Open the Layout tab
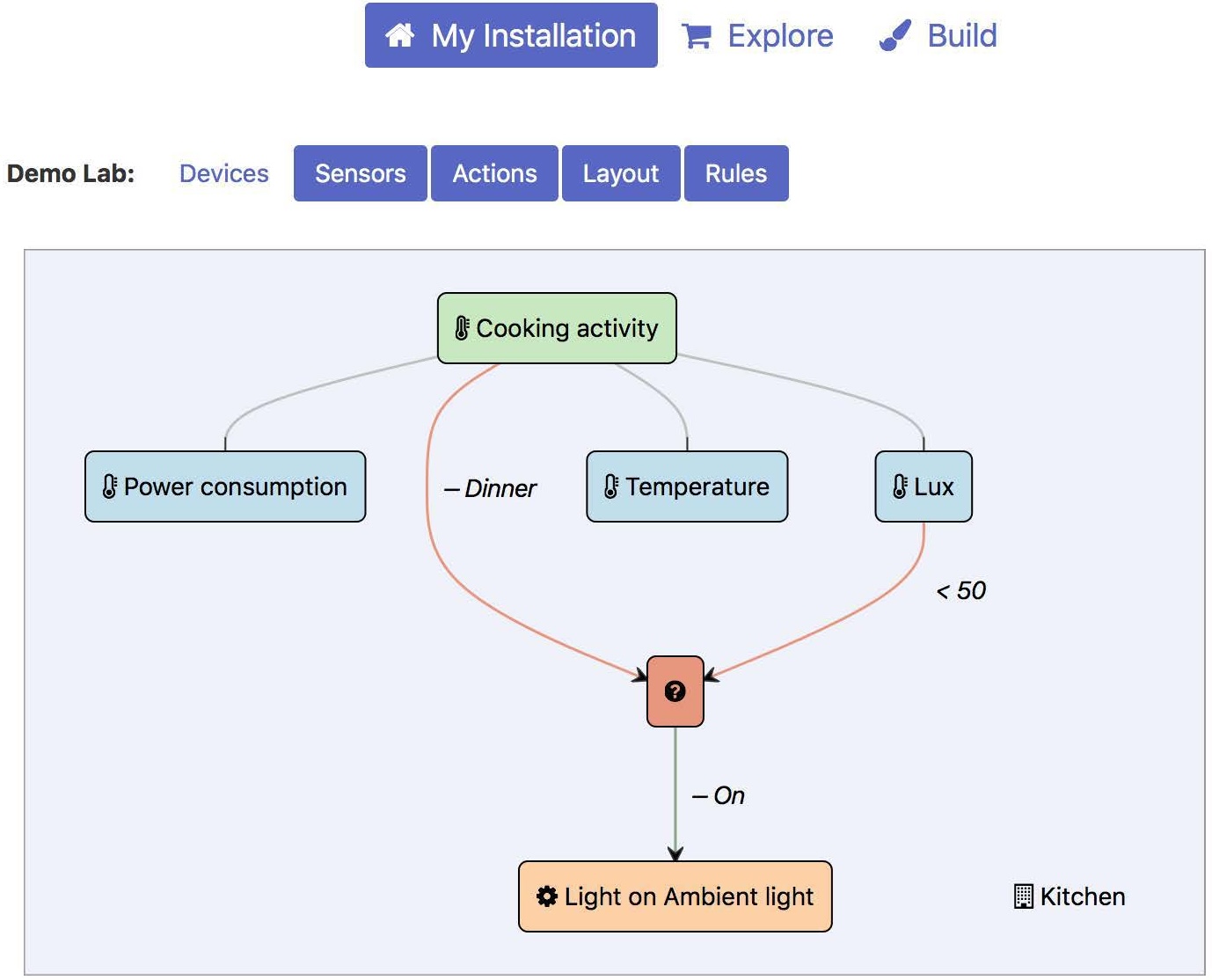 [x=621, y=173]
